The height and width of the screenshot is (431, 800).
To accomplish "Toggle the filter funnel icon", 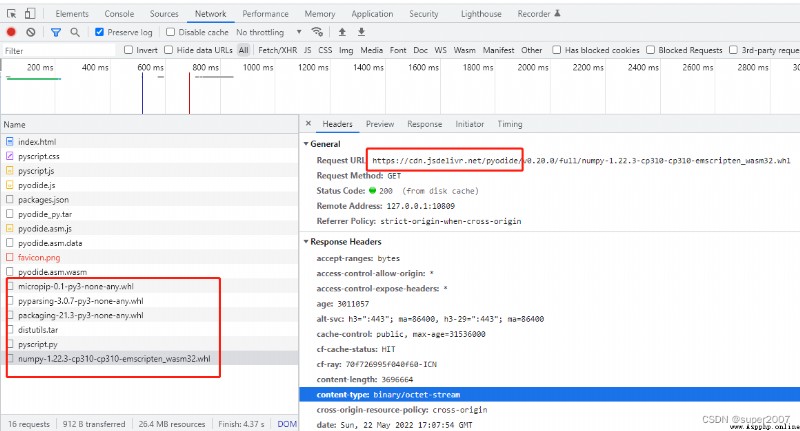I will coord(56,32).
